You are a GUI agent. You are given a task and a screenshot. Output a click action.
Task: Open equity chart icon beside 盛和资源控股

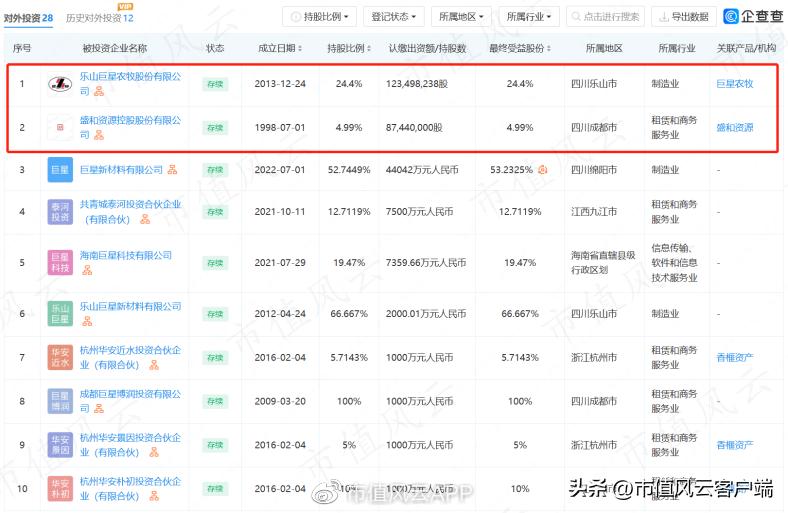99,135
